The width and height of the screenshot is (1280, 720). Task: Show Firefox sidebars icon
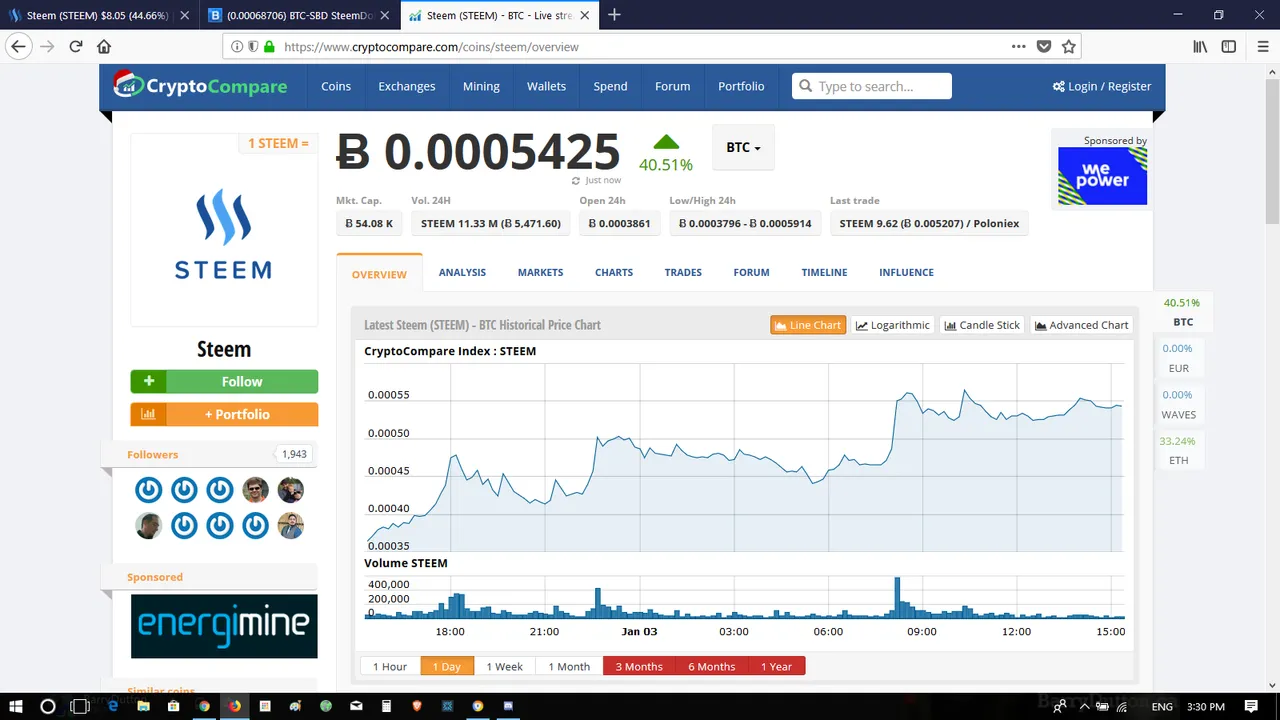point(1229,46)
